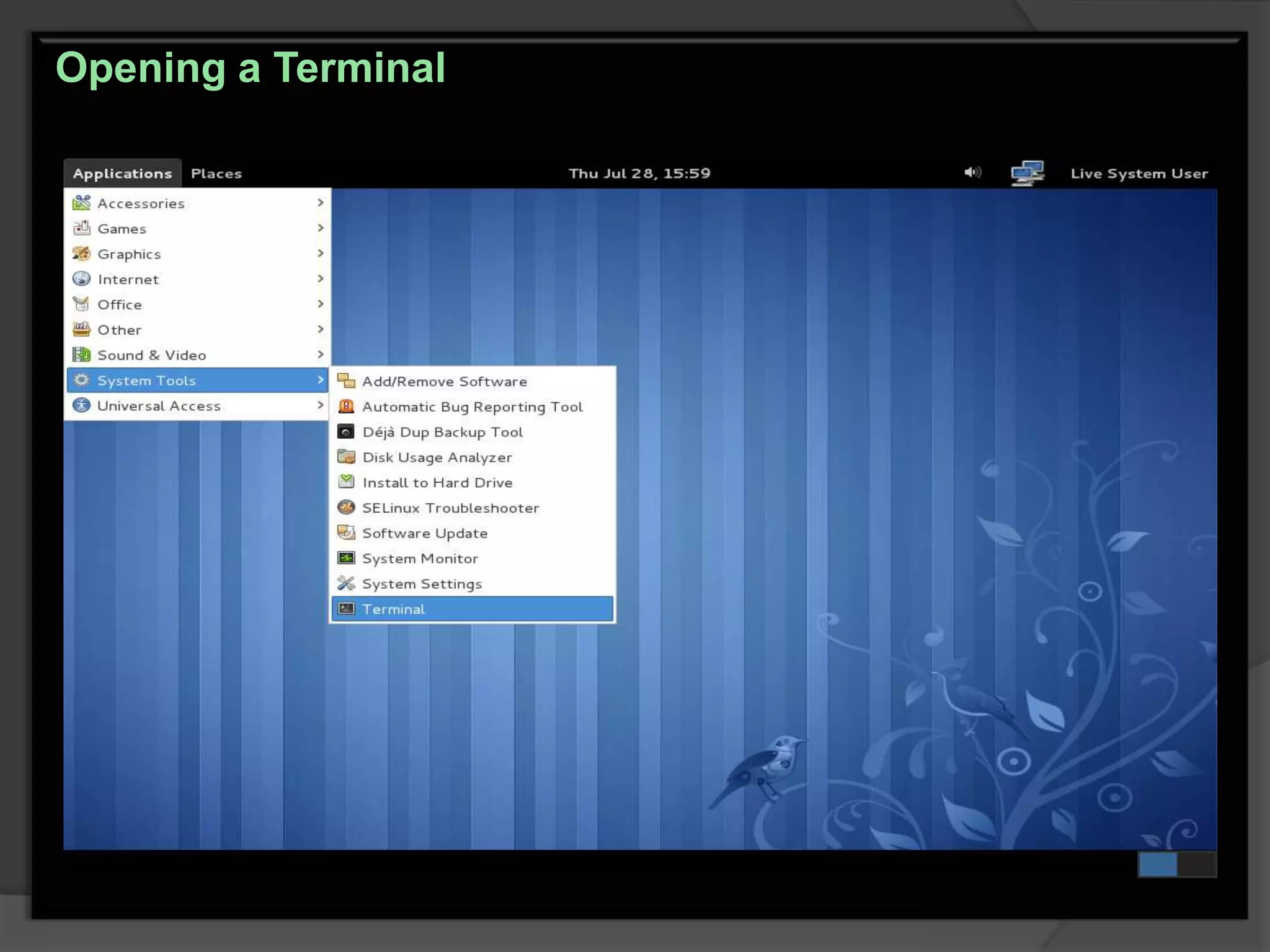
Task: Expand the Accessories submenu arrow
Action: click(320, 203)
